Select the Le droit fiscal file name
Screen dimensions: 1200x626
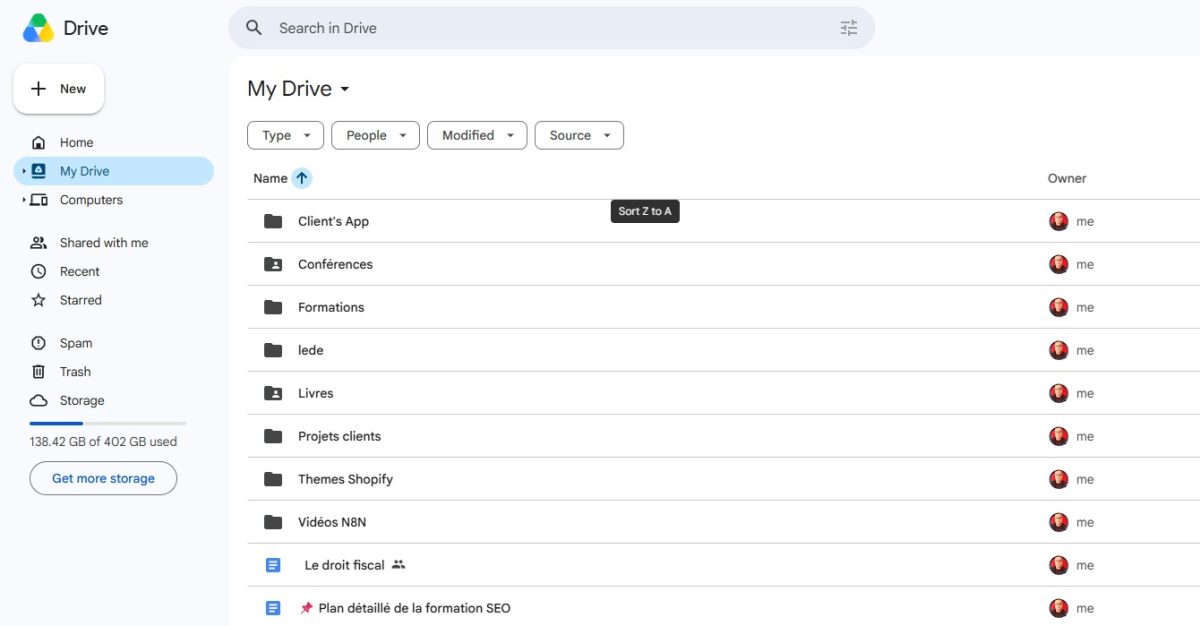pos(344,565)
